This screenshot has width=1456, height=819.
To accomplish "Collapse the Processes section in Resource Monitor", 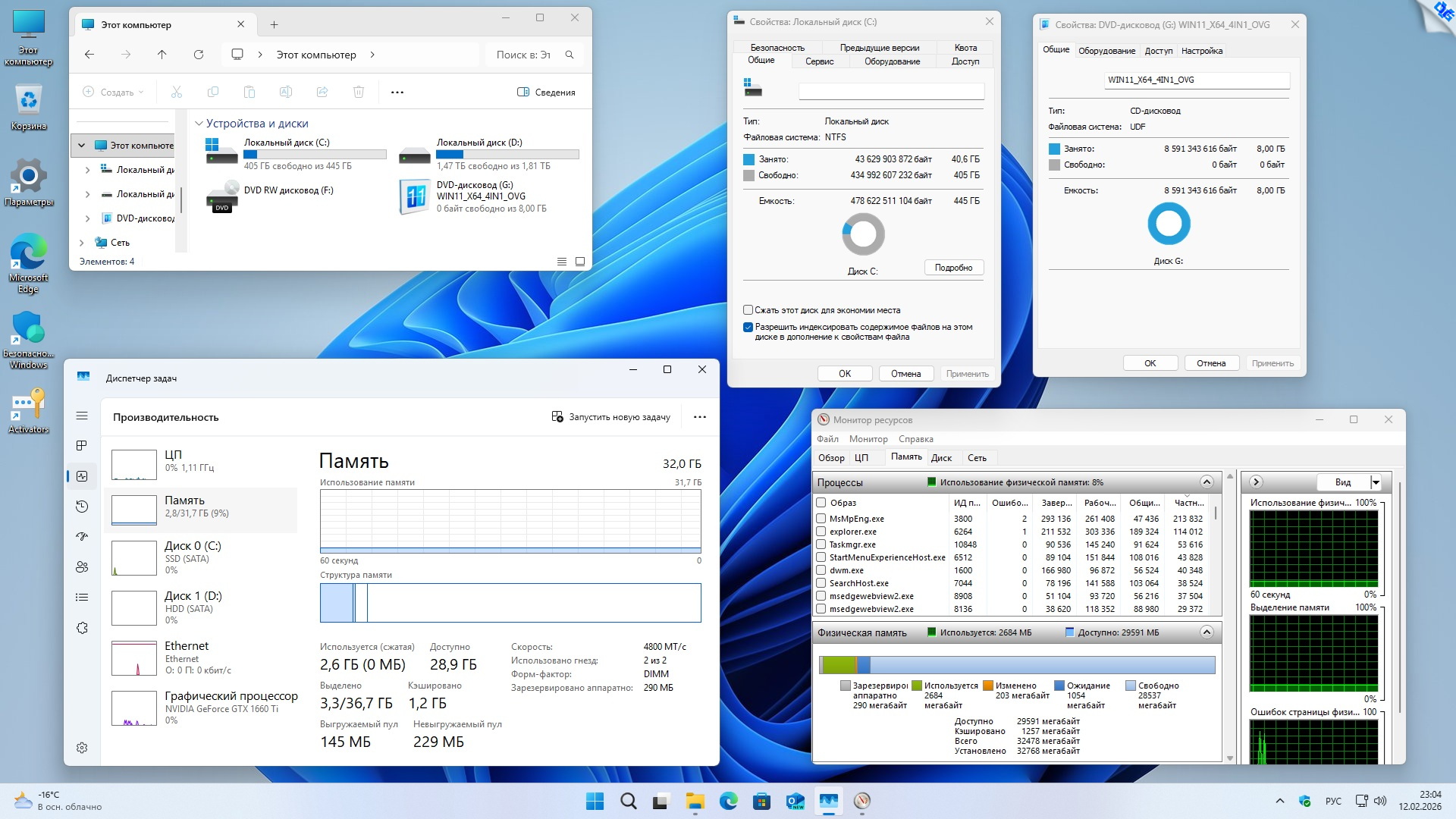I will 1207,482.
